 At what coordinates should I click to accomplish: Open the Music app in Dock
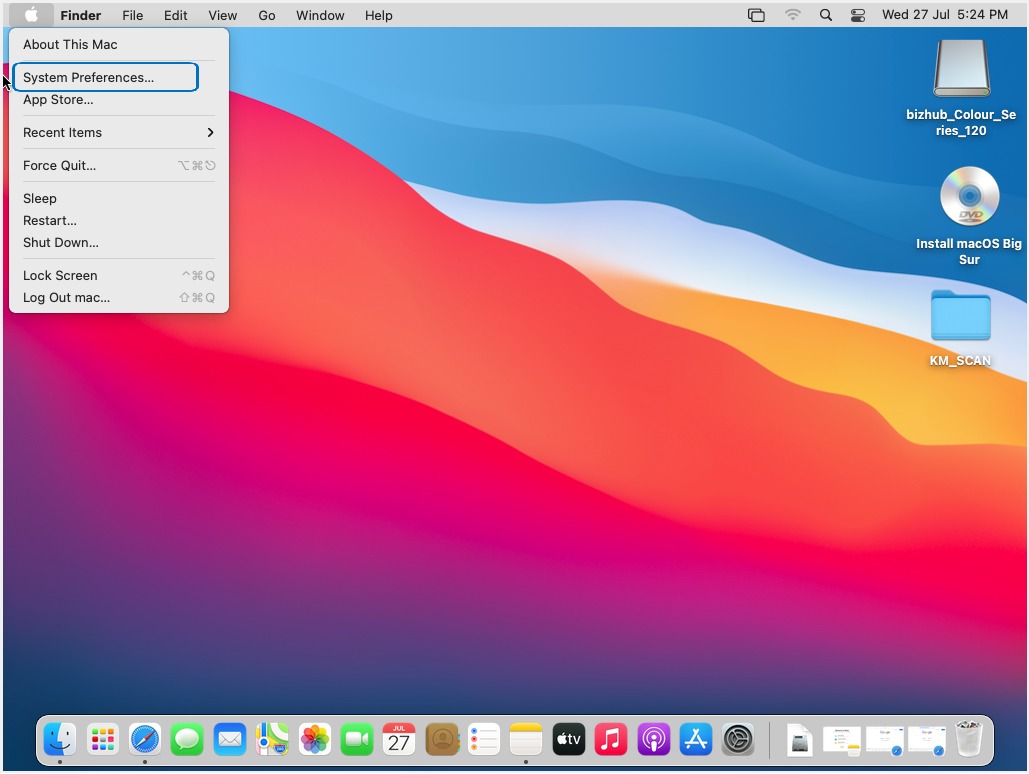(x=611, y=740)
